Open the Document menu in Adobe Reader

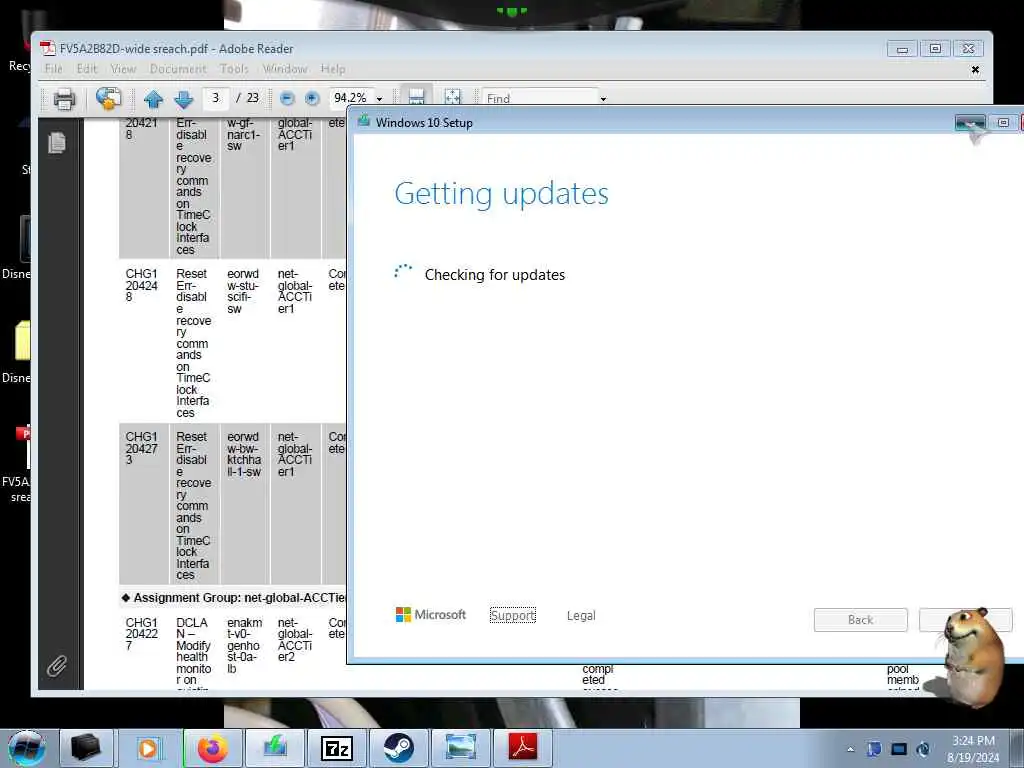tap(178, 69)
